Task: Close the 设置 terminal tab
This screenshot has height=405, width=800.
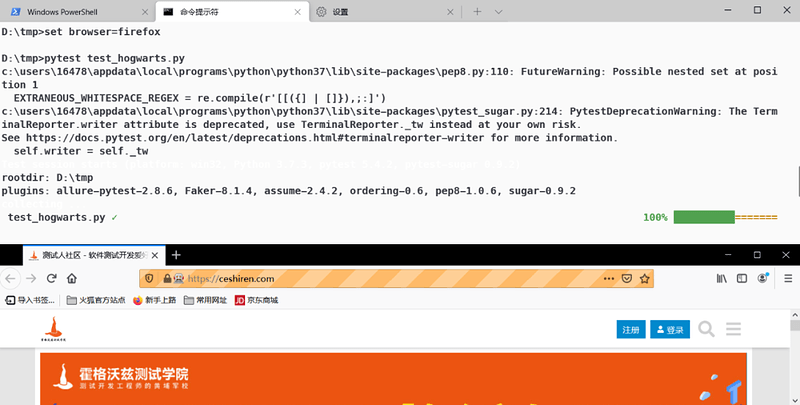Action: [450, 12]
